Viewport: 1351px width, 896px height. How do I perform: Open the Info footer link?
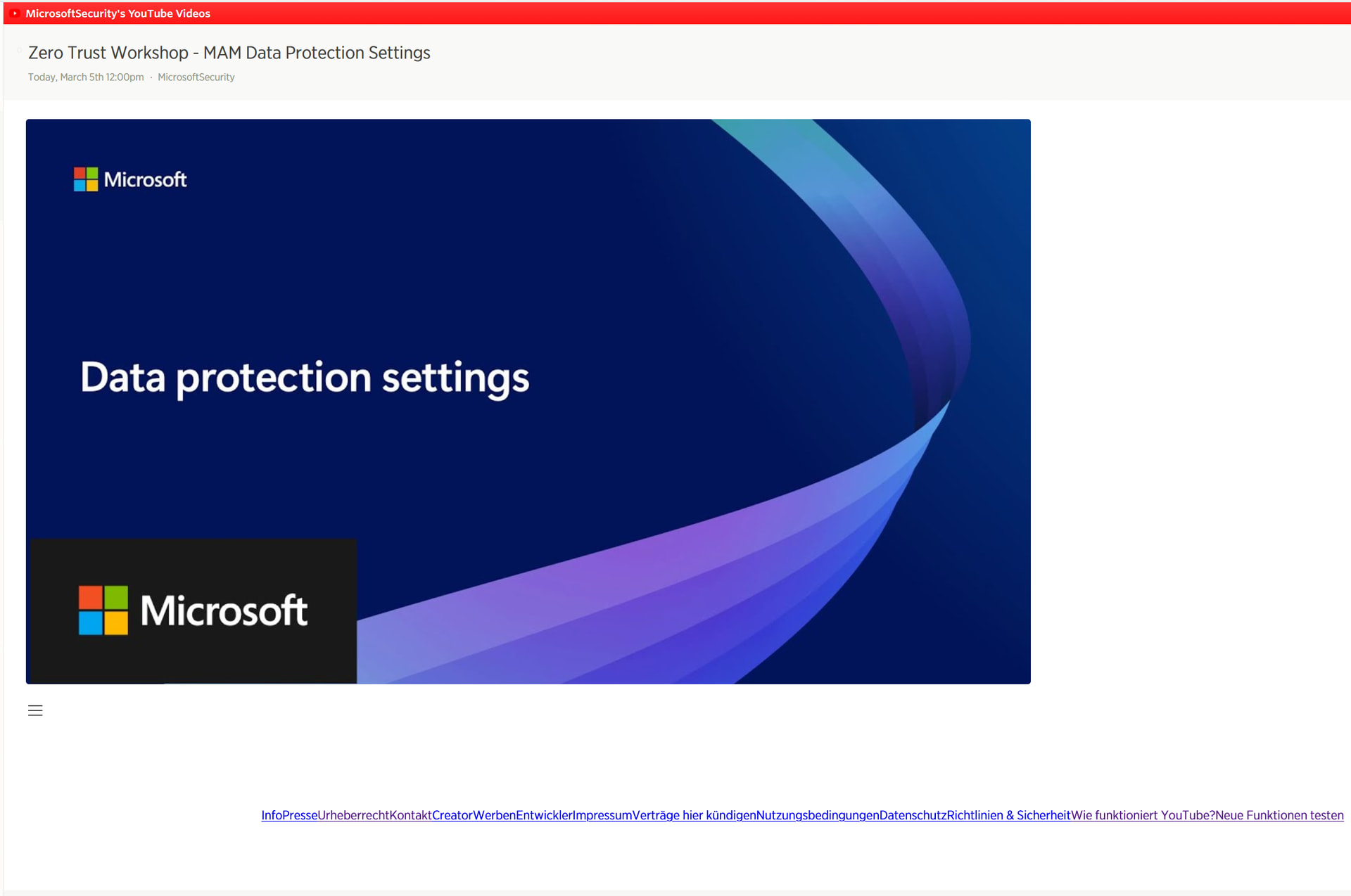(x=272, y=815)
